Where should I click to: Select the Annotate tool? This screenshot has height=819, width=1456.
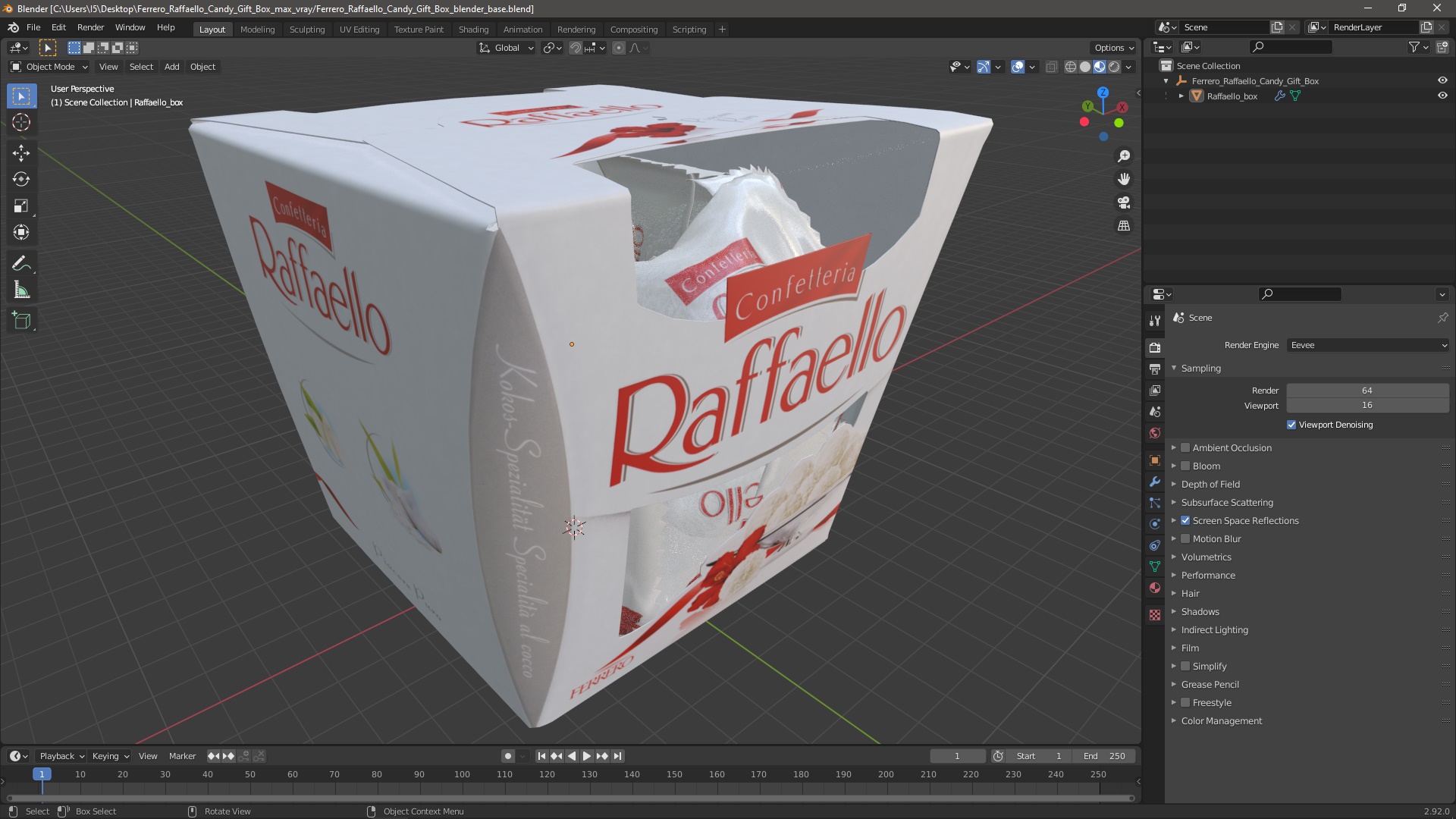tap(21, 263)
